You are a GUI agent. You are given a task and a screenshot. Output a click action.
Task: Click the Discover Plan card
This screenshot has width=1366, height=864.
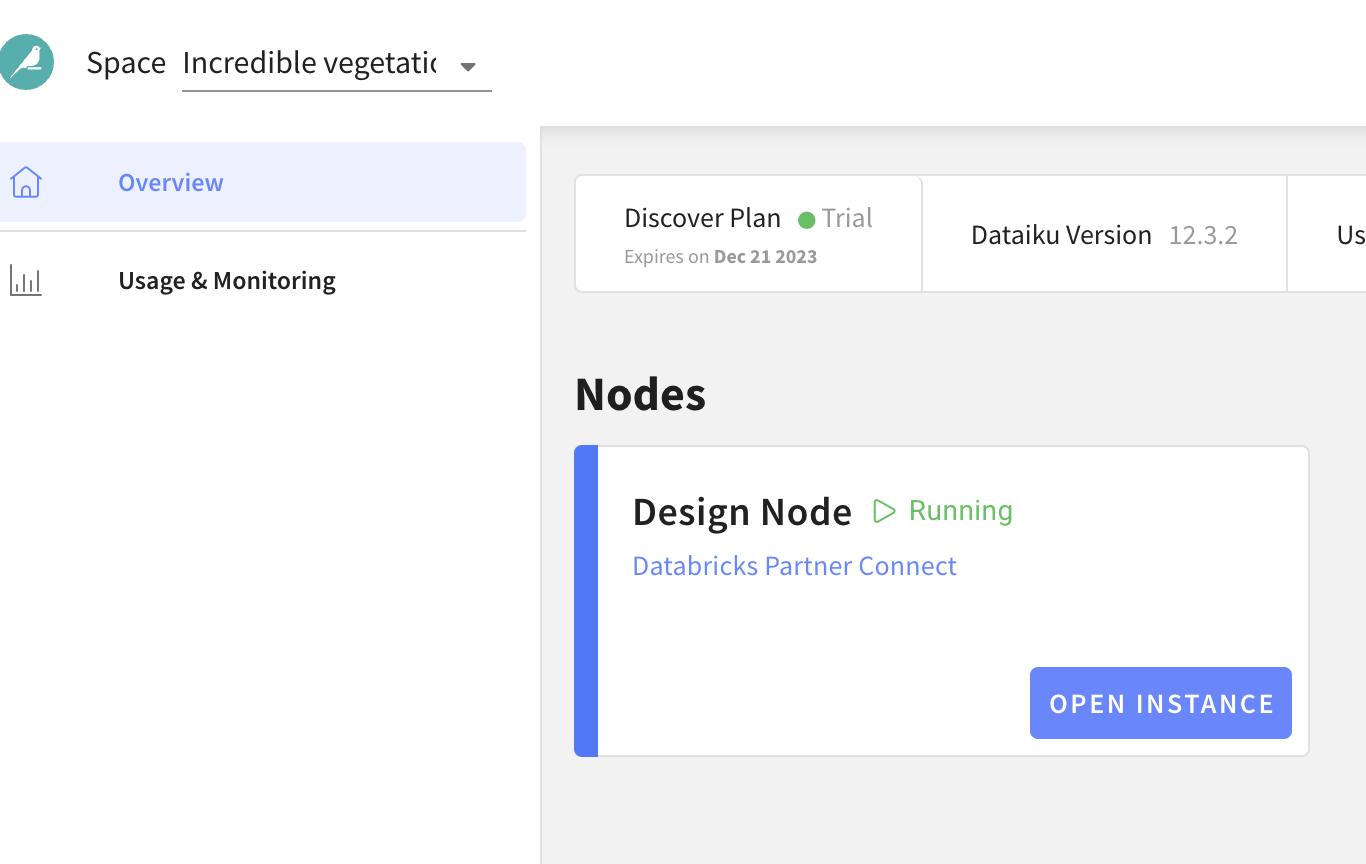pos(747,233)
